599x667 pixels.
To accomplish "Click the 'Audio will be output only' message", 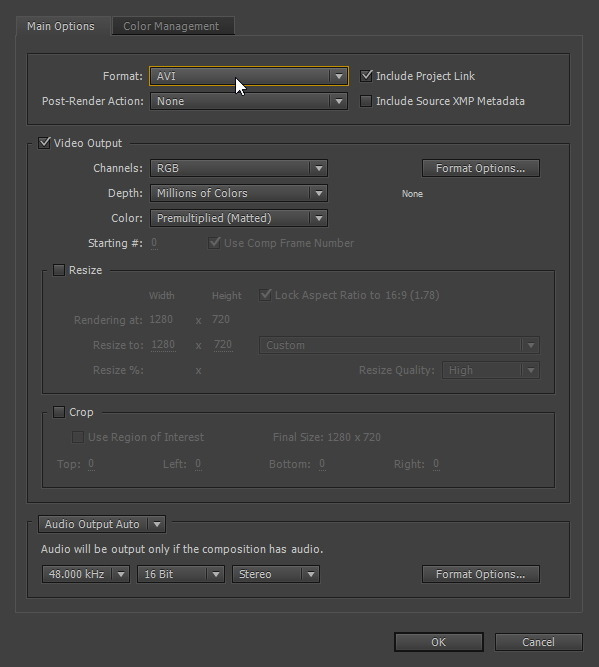I will [x=182, y=549].
